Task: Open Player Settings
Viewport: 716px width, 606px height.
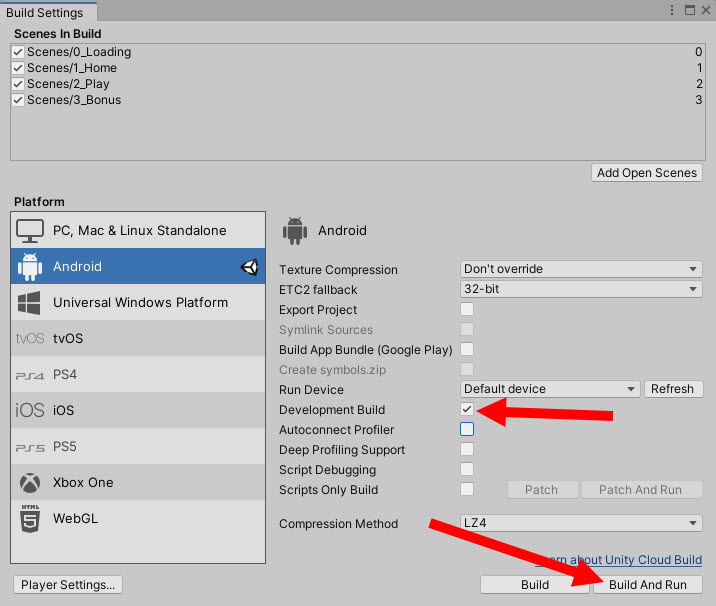Action: (68, 585)
